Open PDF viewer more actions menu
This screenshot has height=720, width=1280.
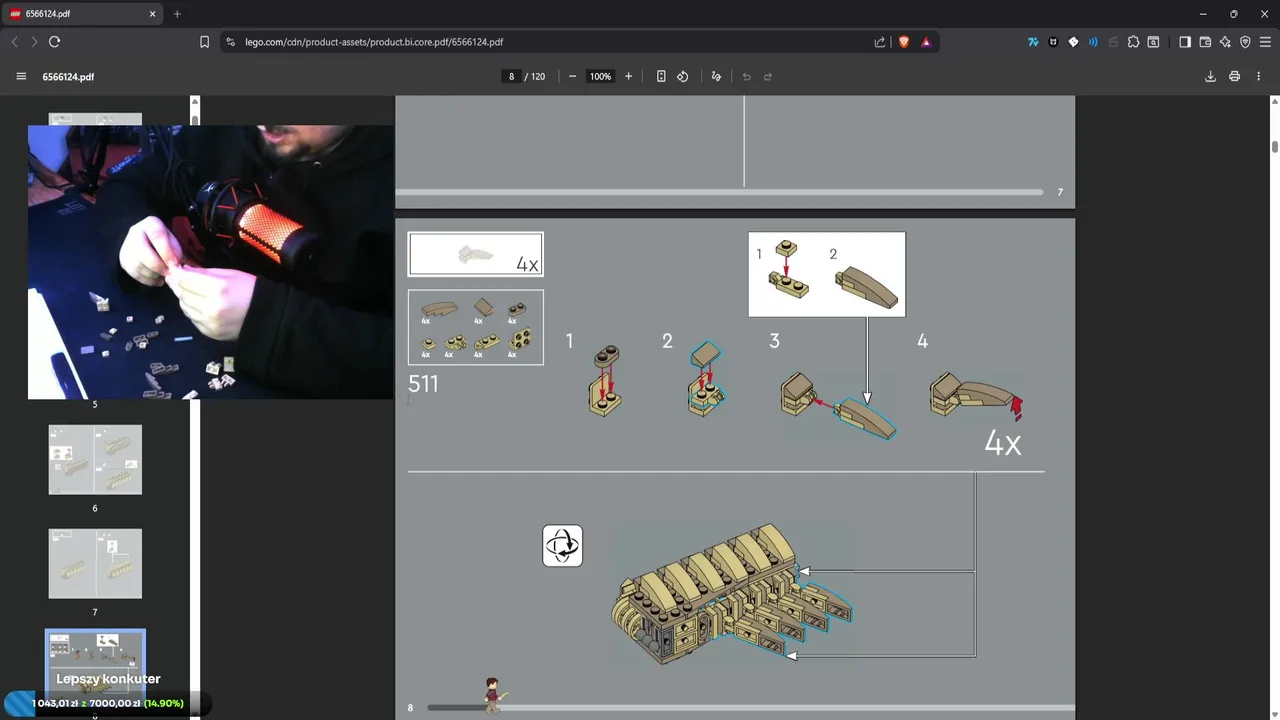point(1259,77)
